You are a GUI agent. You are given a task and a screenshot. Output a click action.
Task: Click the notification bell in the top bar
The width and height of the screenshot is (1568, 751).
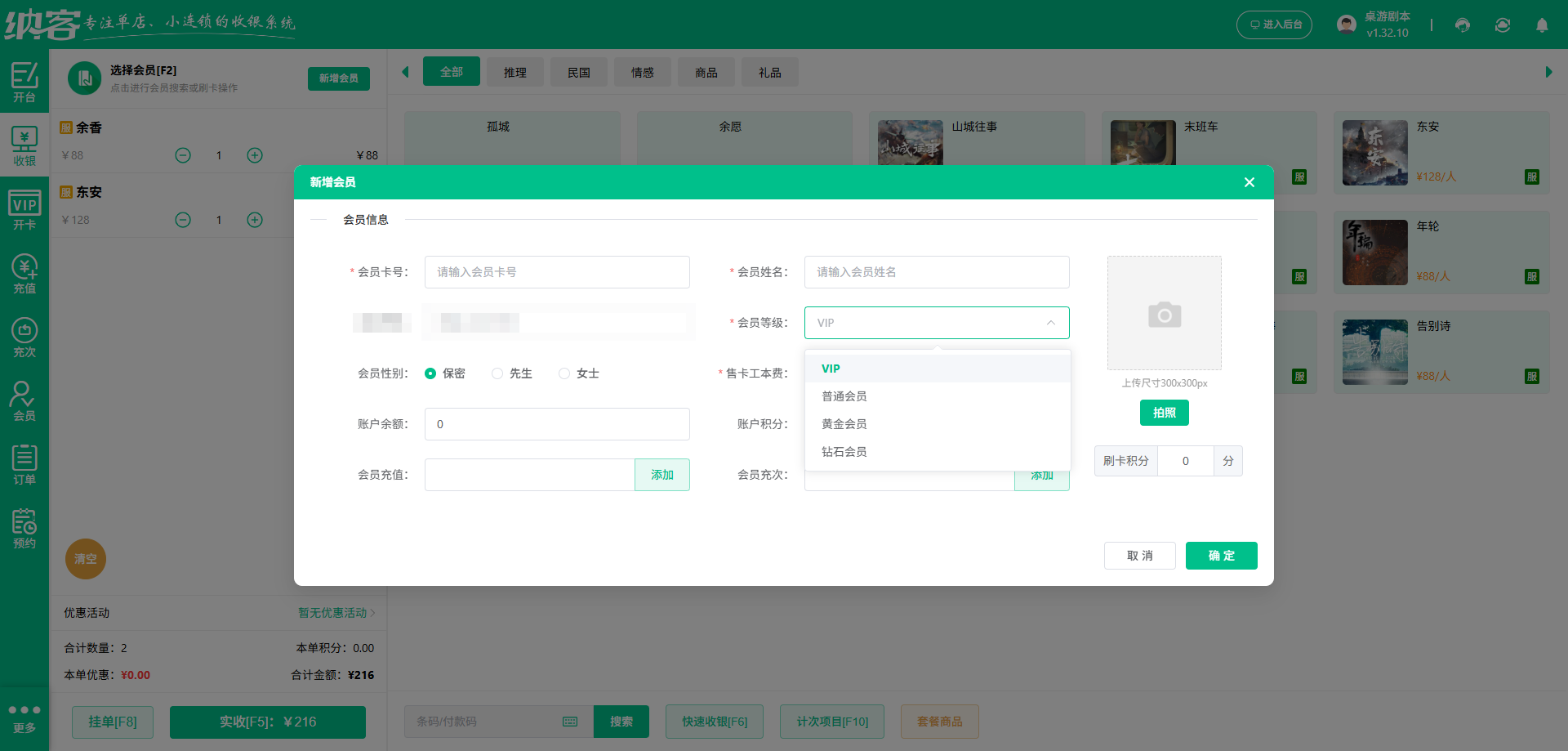tap(1542, 25)
